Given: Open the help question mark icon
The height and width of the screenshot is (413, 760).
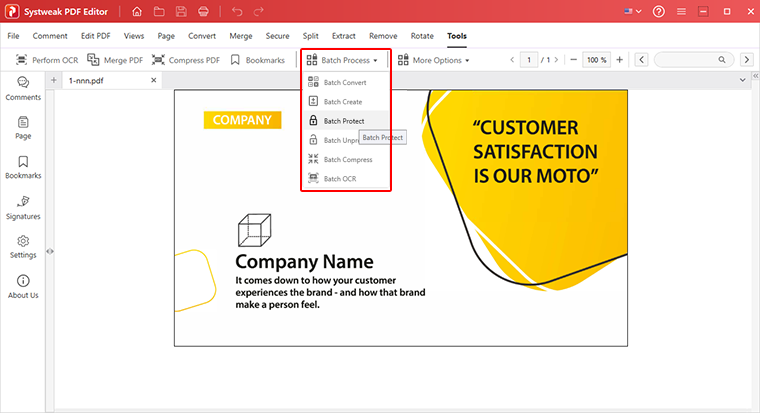Looking at the screenshot, I should point(658,11).
